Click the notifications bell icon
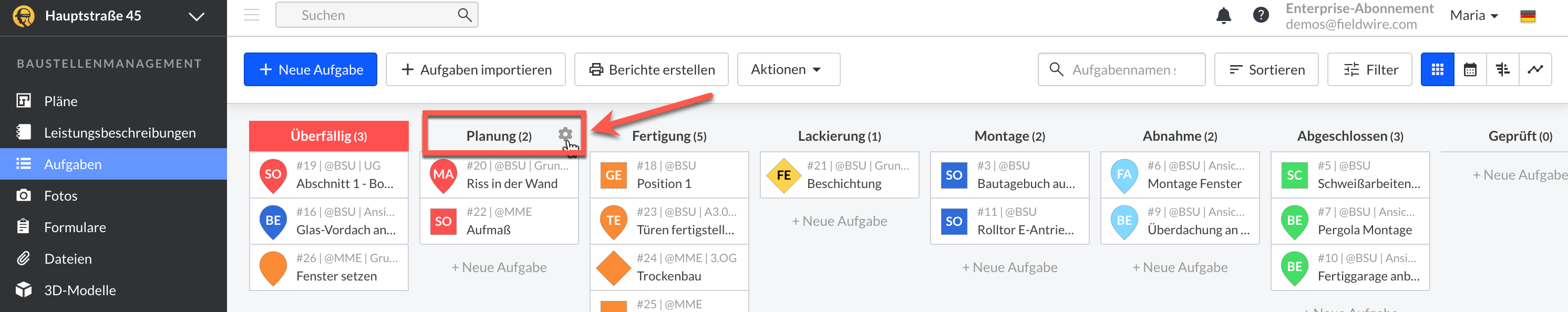 [x=1223, y=16]
